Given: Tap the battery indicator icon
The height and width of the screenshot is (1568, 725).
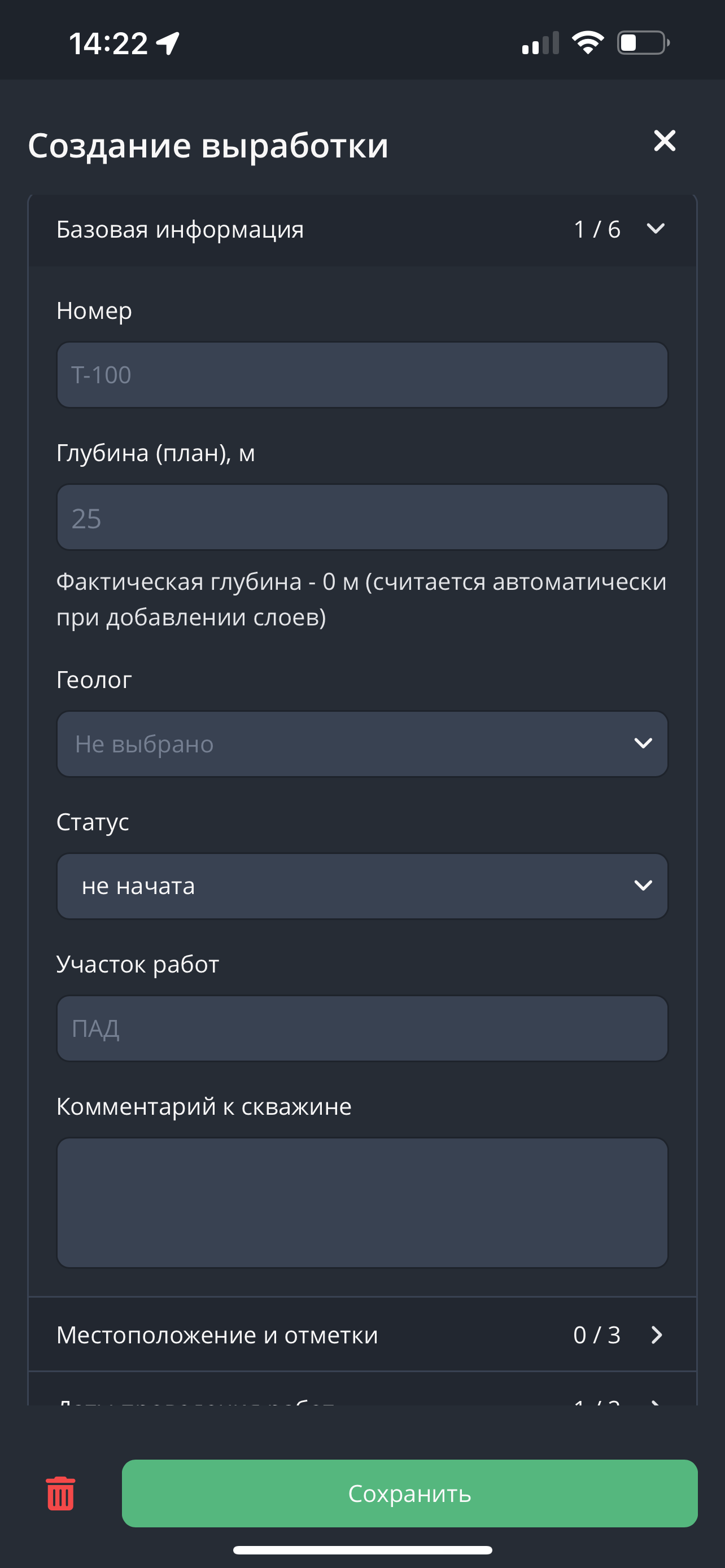Looking at the screenshot, I should (643, 42).
